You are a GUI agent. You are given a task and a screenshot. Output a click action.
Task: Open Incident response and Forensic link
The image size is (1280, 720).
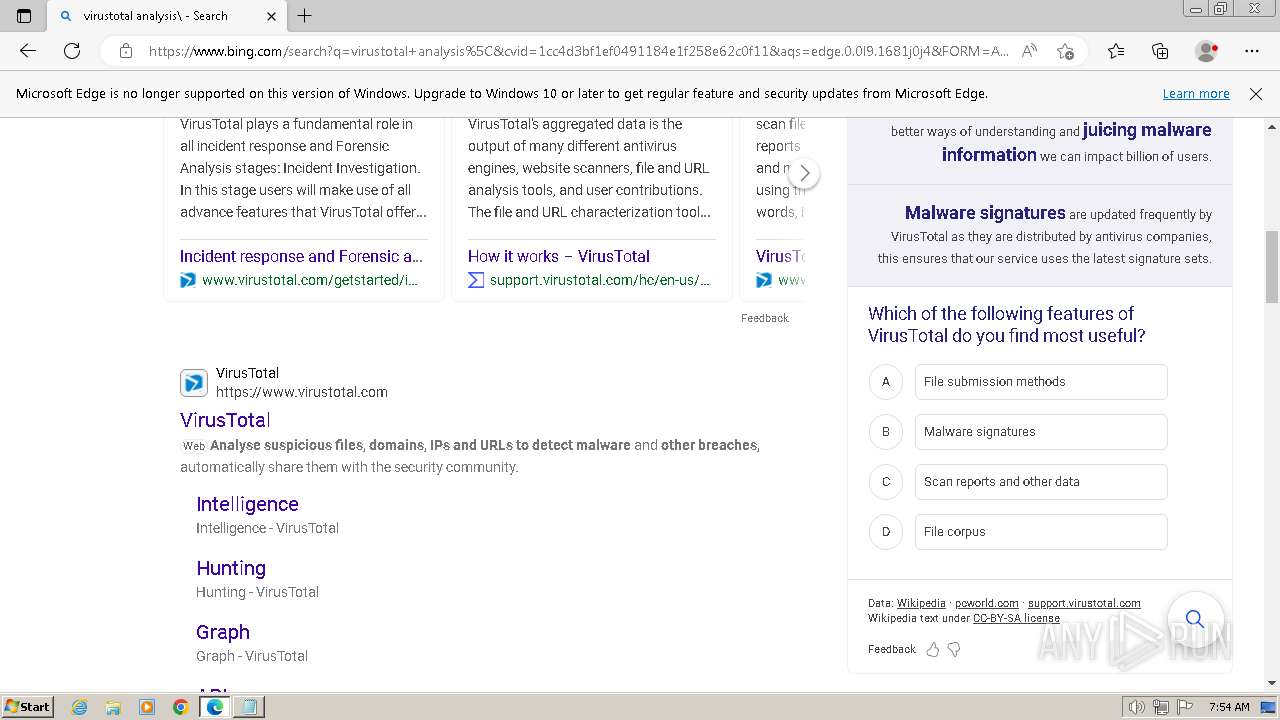coord(301,256)
